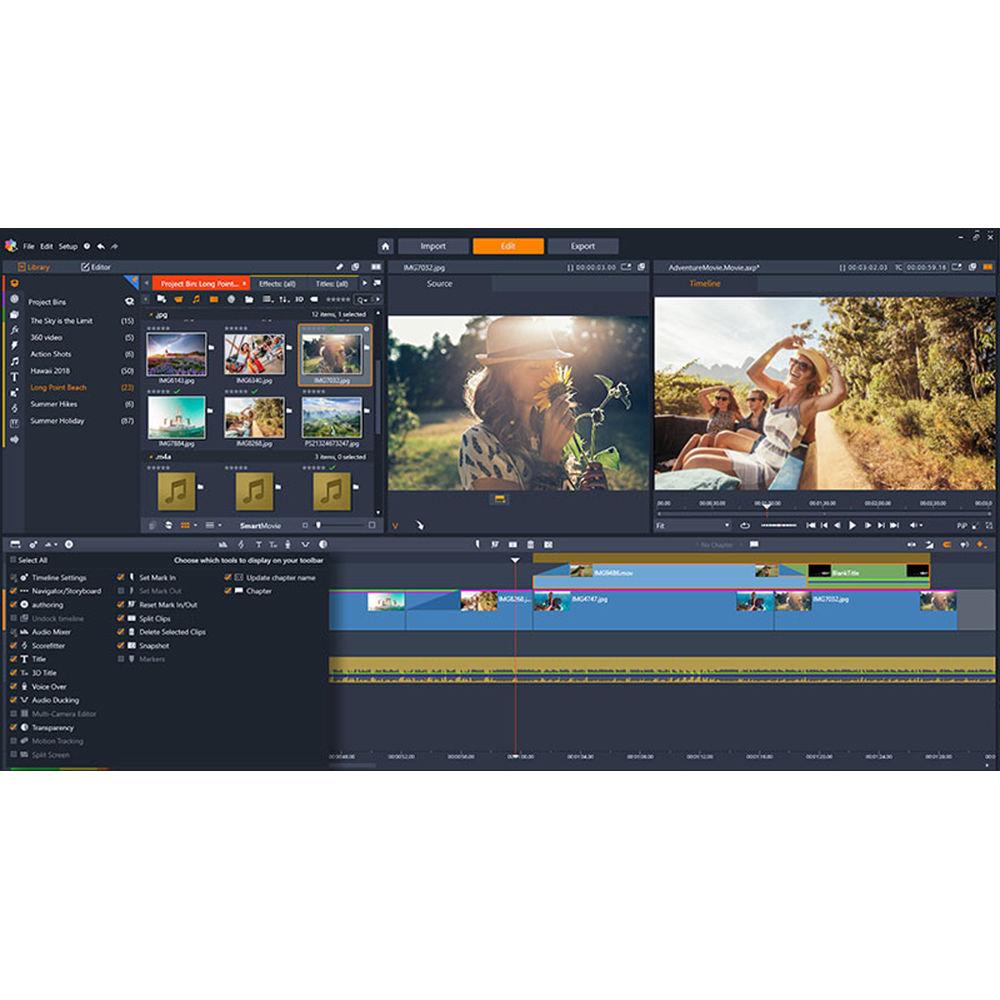Enable the Markers checkbox

click(x=120, y=658)
